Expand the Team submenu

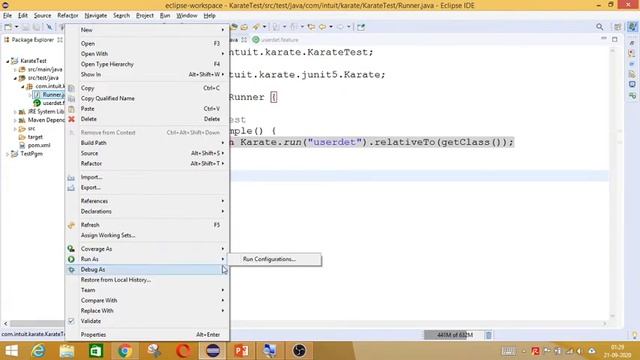(x=147, y=290)
